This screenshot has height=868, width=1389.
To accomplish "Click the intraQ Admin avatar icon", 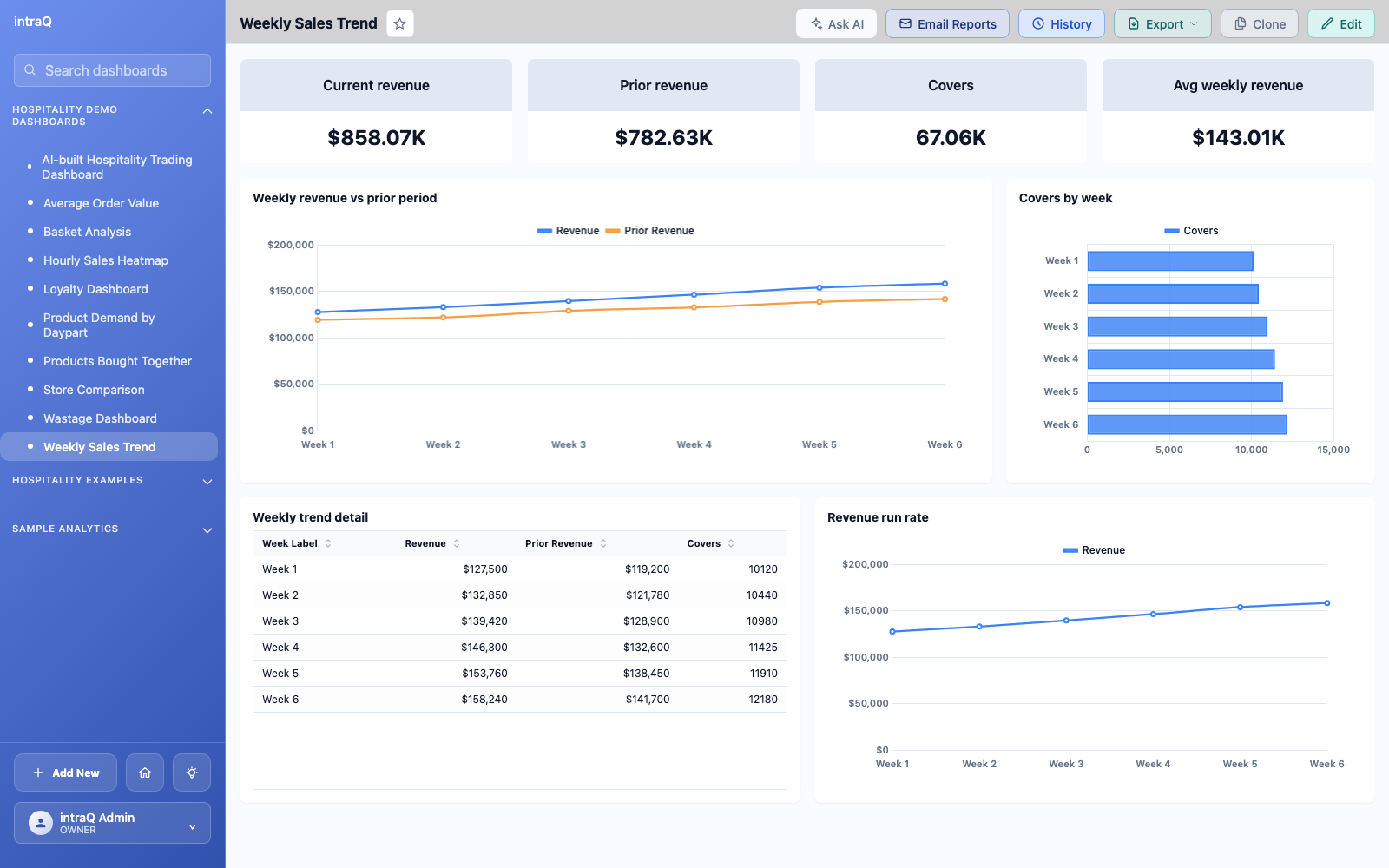I will click(41, 823).
